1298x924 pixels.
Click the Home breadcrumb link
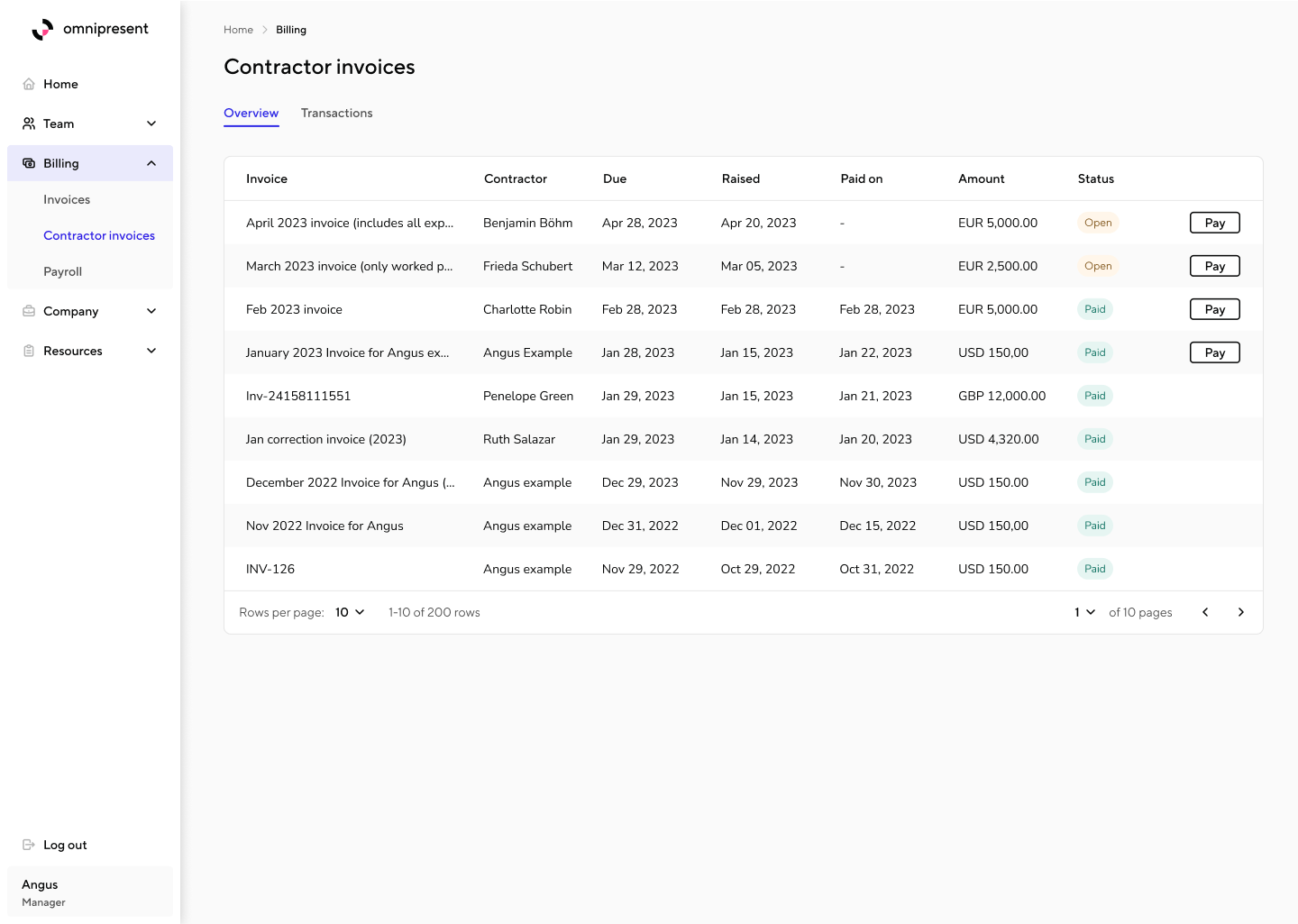(239, 30)
